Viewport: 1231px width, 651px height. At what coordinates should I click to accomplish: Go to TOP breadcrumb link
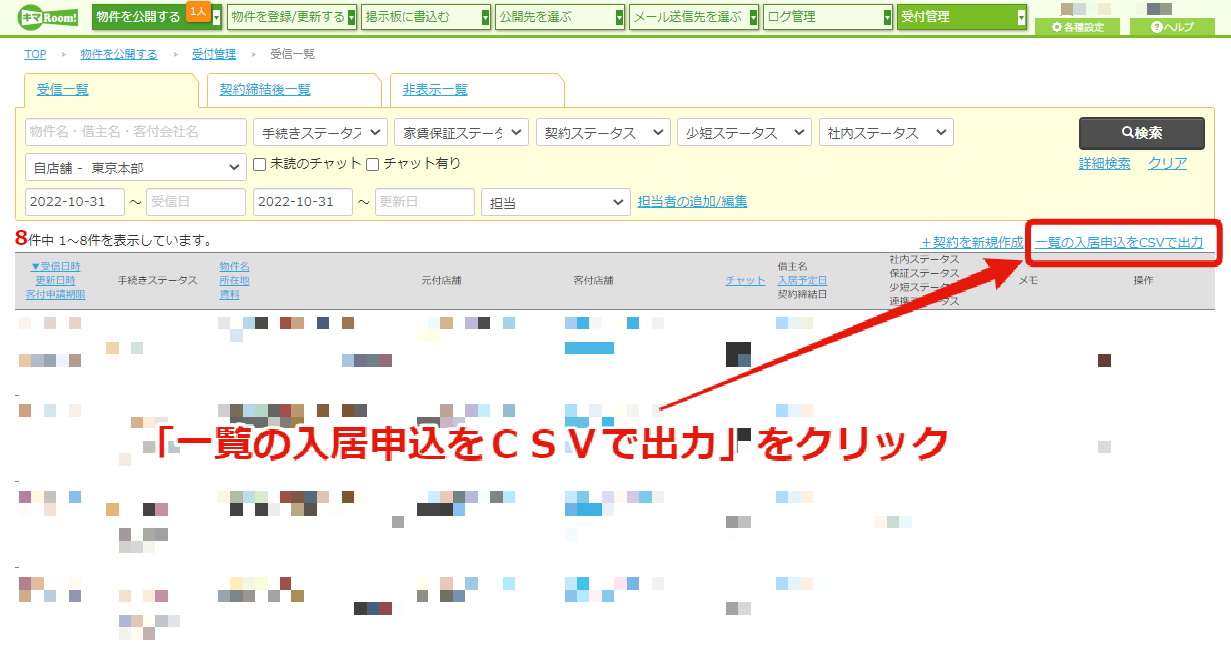(x=36, y=54)
